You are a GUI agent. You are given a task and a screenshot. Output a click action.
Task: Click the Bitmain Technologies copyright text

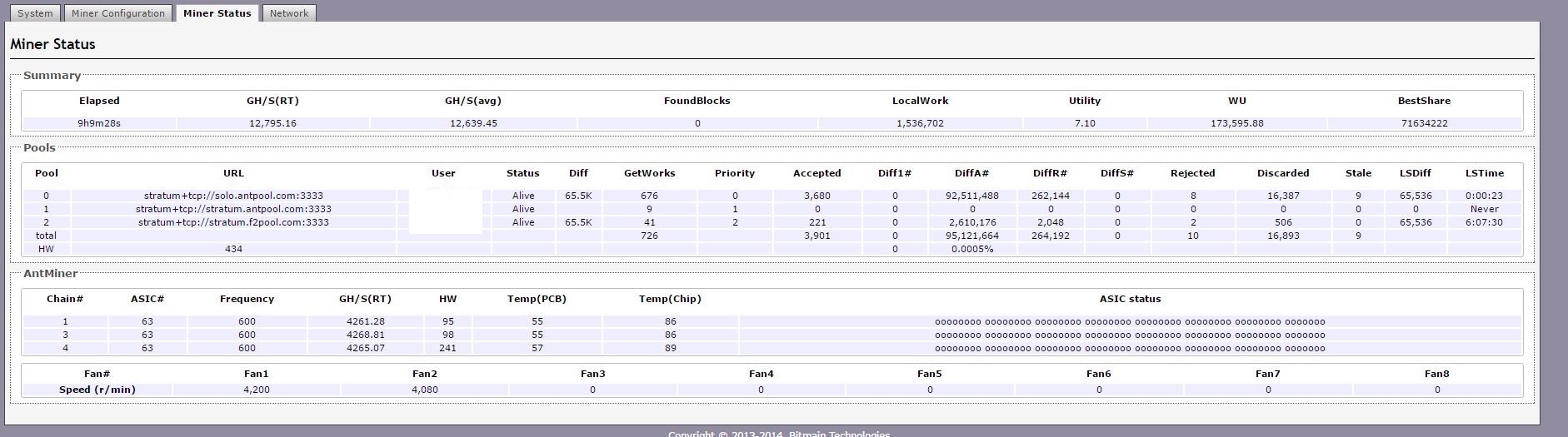click(778, 434)
